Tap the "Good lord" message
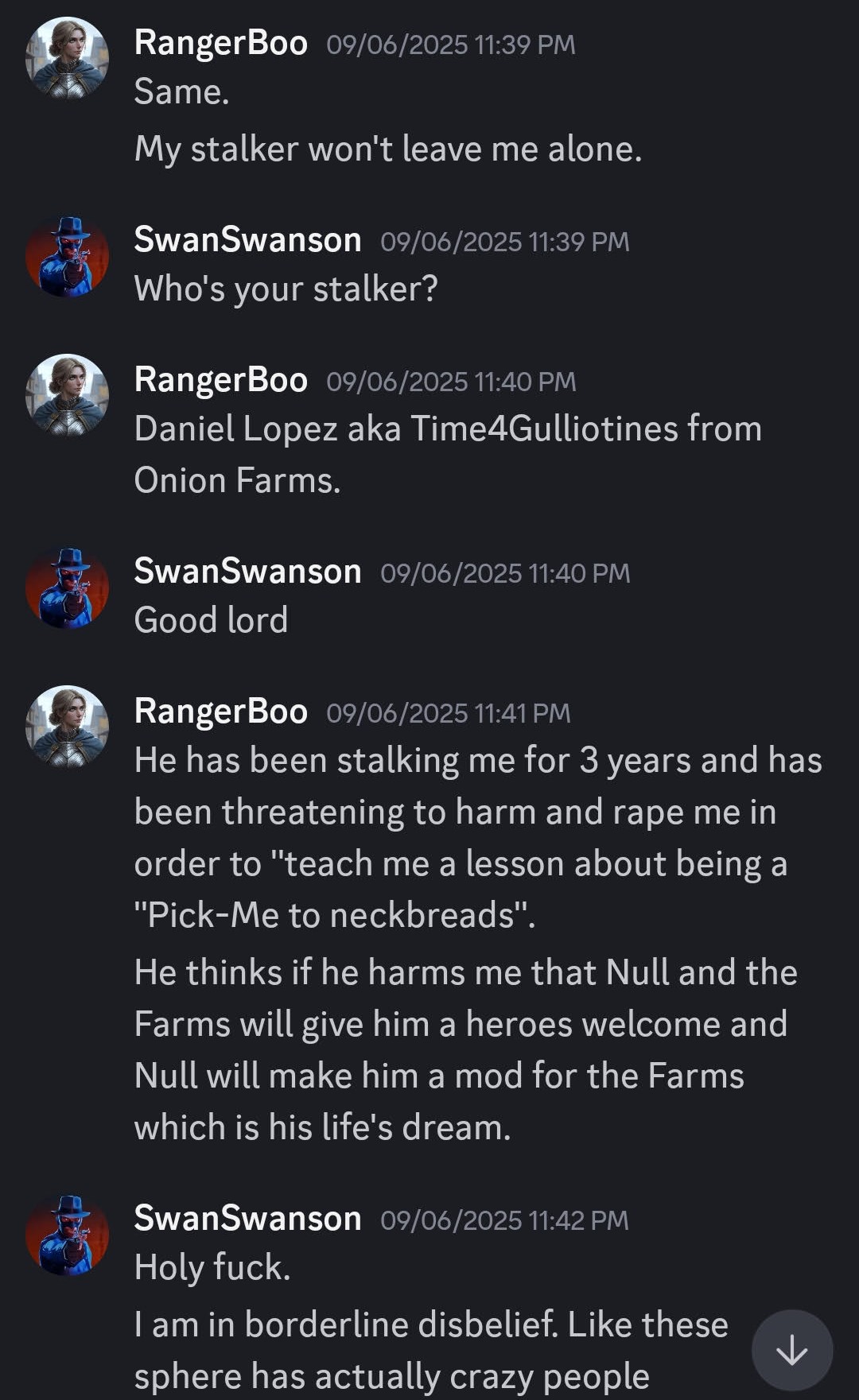Screen dimensions: 859x1400 coord(211,620)
